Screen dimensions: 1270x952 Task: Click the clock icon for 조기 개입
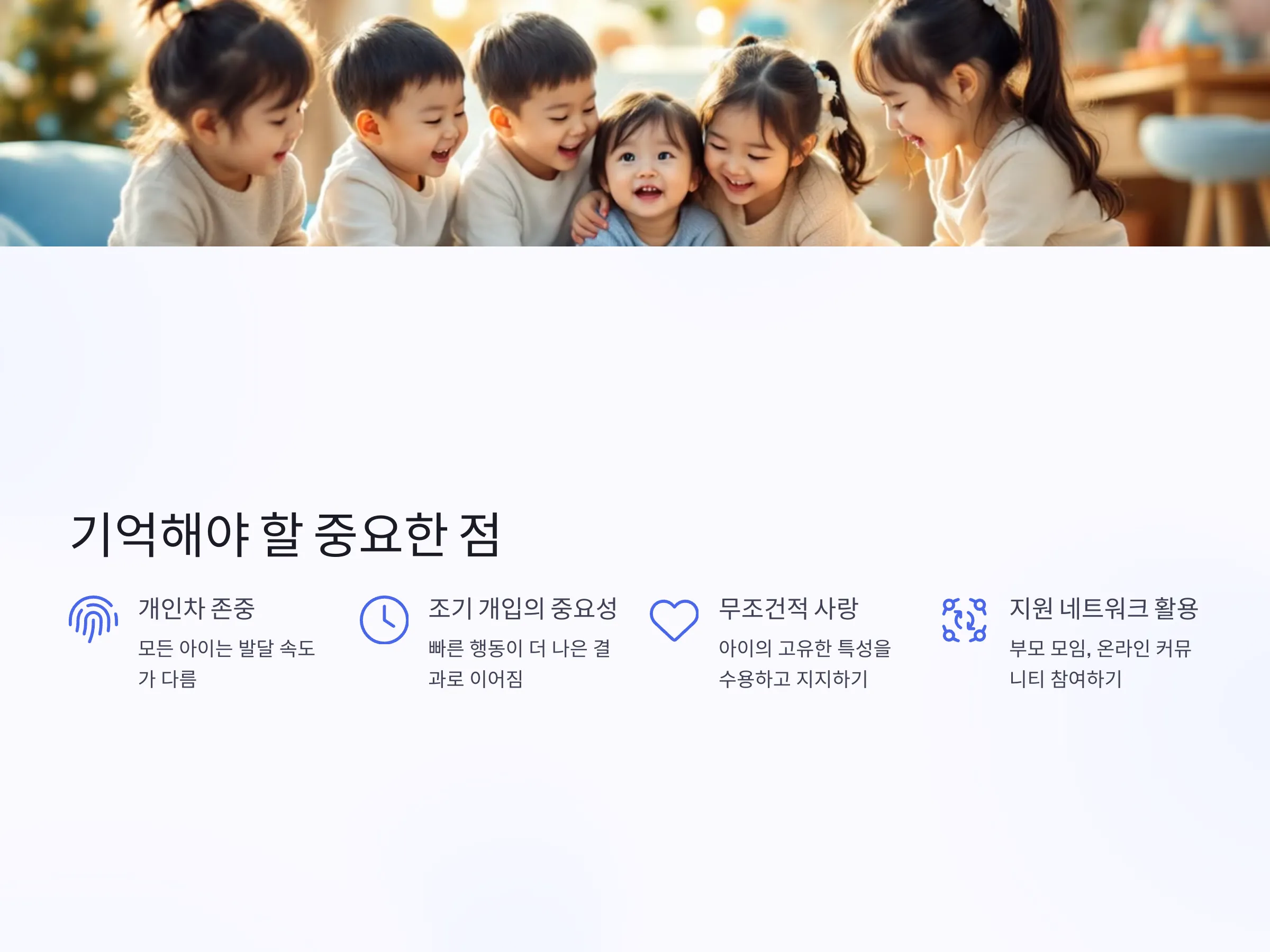[384, 620]
